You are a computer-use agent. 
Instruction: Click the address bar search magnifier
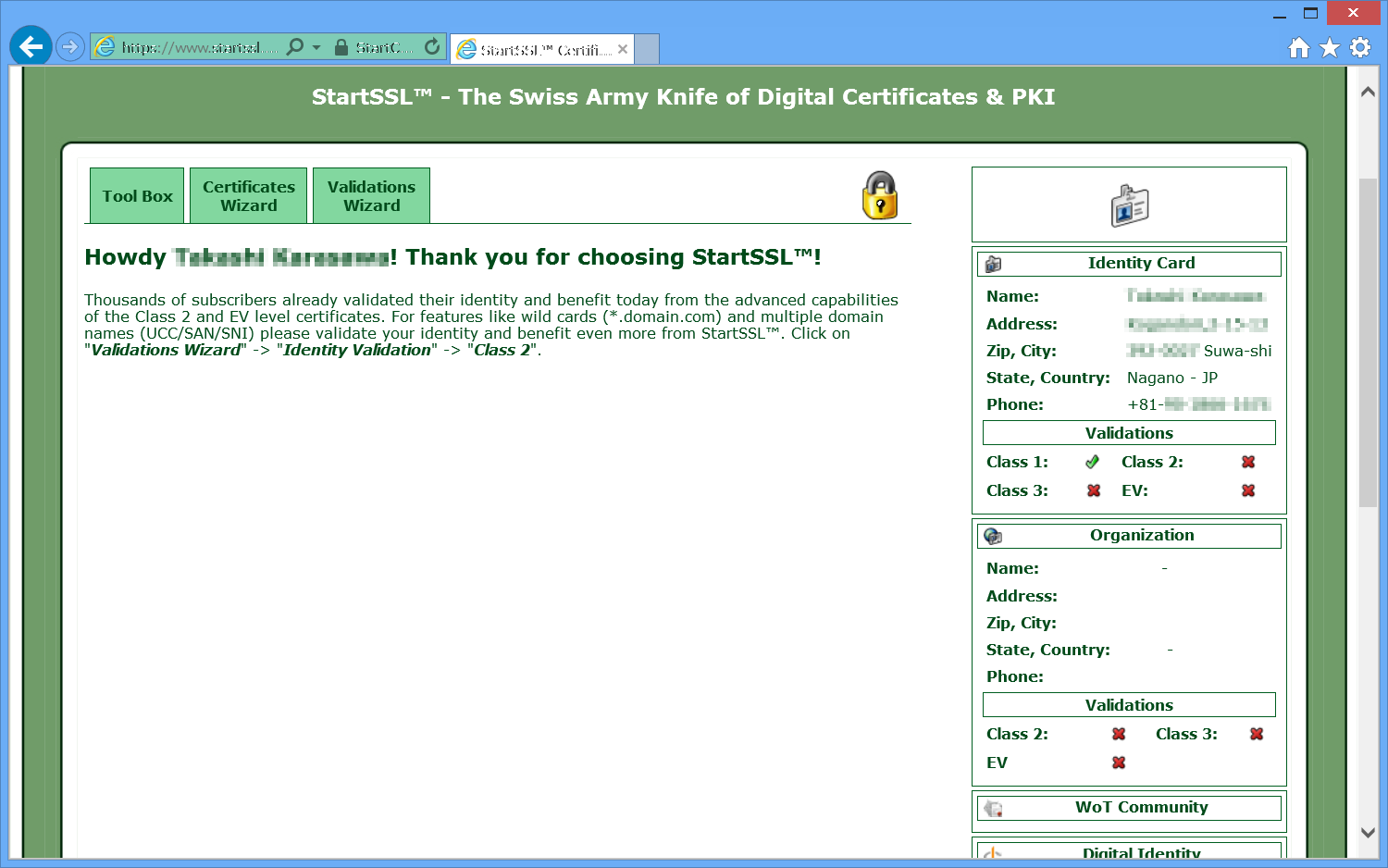295,47
